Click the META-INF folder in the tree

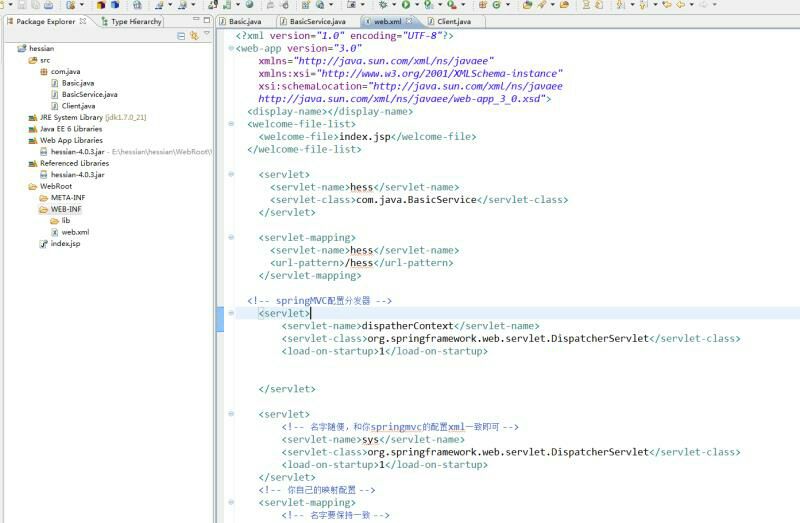[x=67, y=198]
